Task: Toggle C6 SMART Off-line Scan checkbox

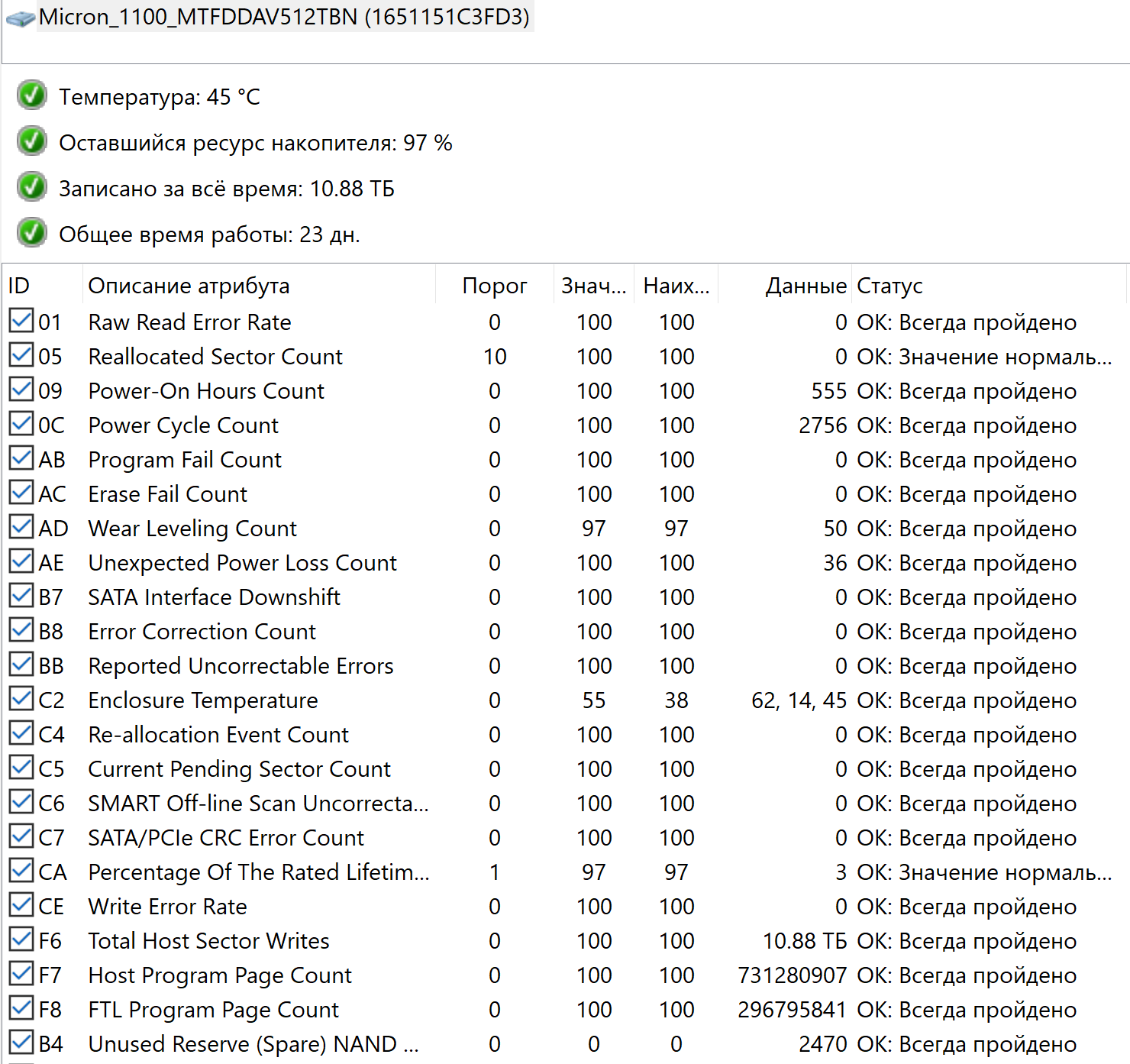Action: point(21,802)
